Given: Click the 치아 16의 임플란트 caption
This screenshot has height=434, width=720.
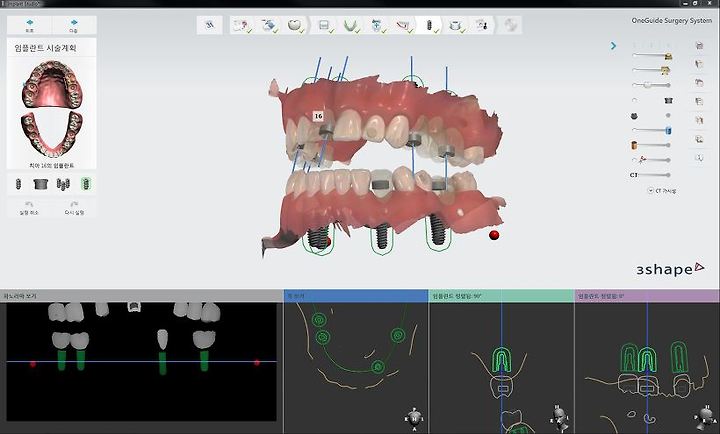Looking at the screenshot, I should (51, 165).
